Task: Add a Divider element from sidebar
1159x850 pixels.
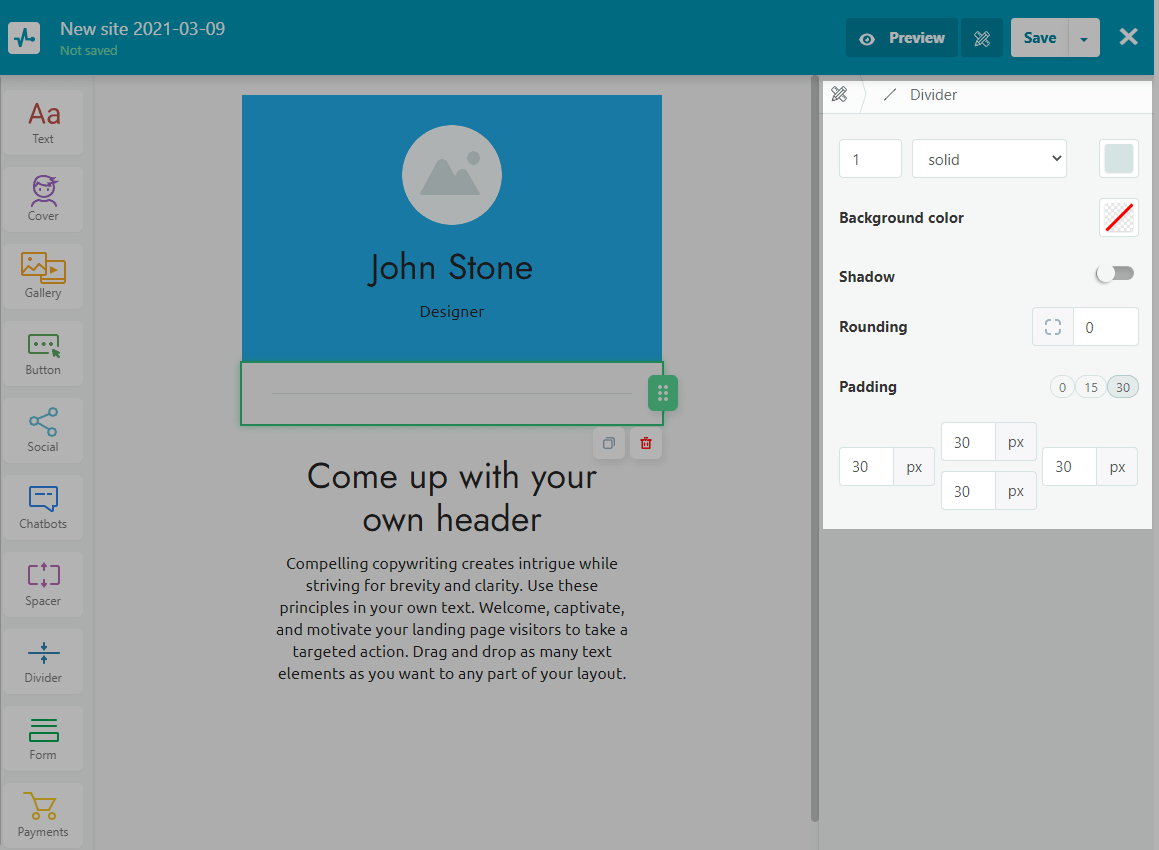Action: tap(43, 662)
